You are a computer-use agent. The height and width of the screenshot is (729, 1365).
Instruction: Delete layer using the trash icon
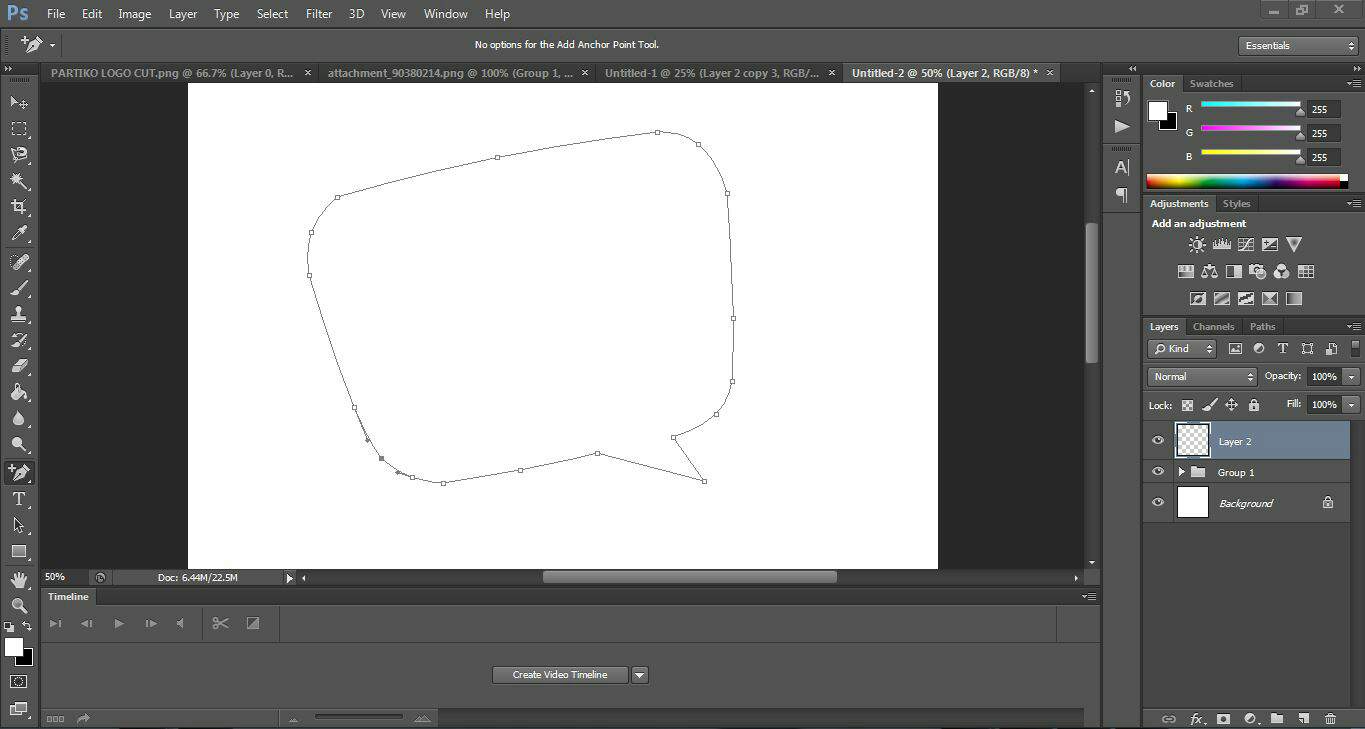tap(1330, 718)
